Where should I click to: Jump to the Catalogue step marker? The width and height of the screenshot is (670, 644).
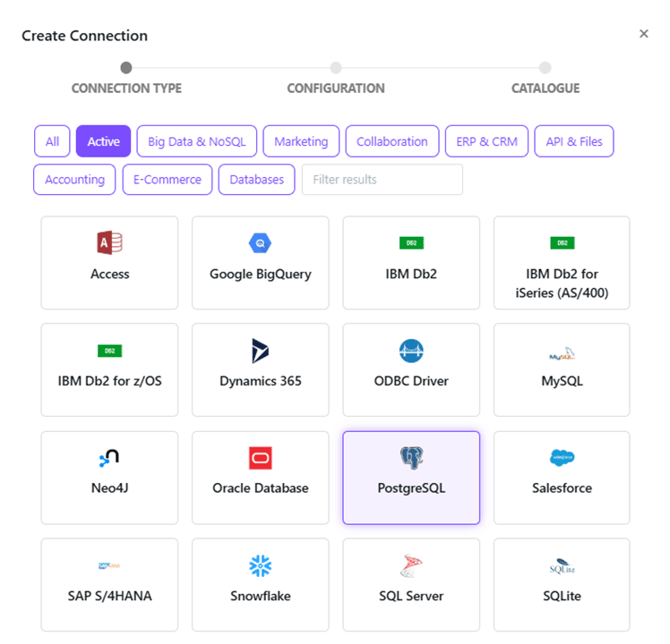[x=545, y=68]
